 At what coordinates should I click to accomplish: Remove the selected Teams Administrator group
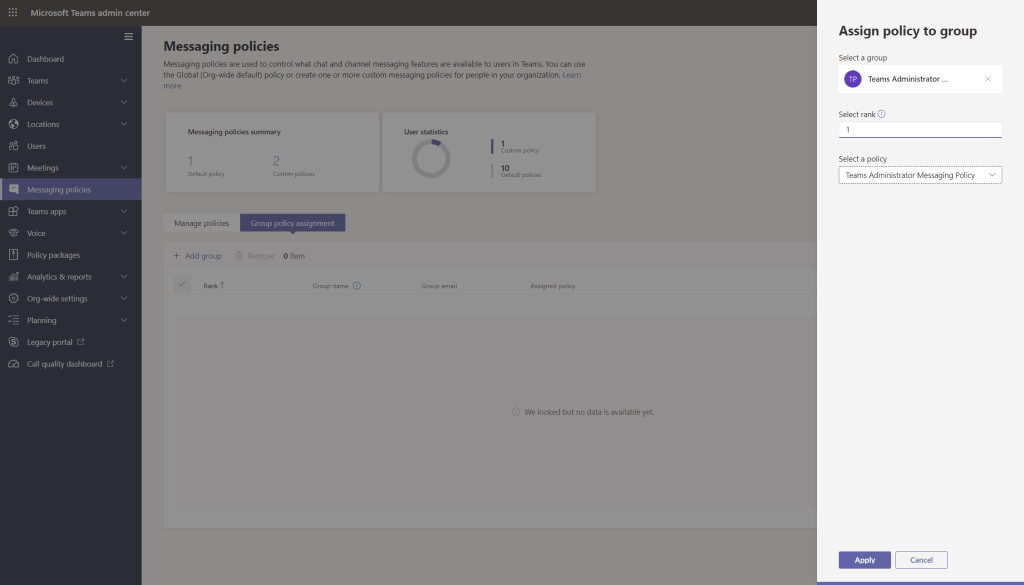[988, 79]
